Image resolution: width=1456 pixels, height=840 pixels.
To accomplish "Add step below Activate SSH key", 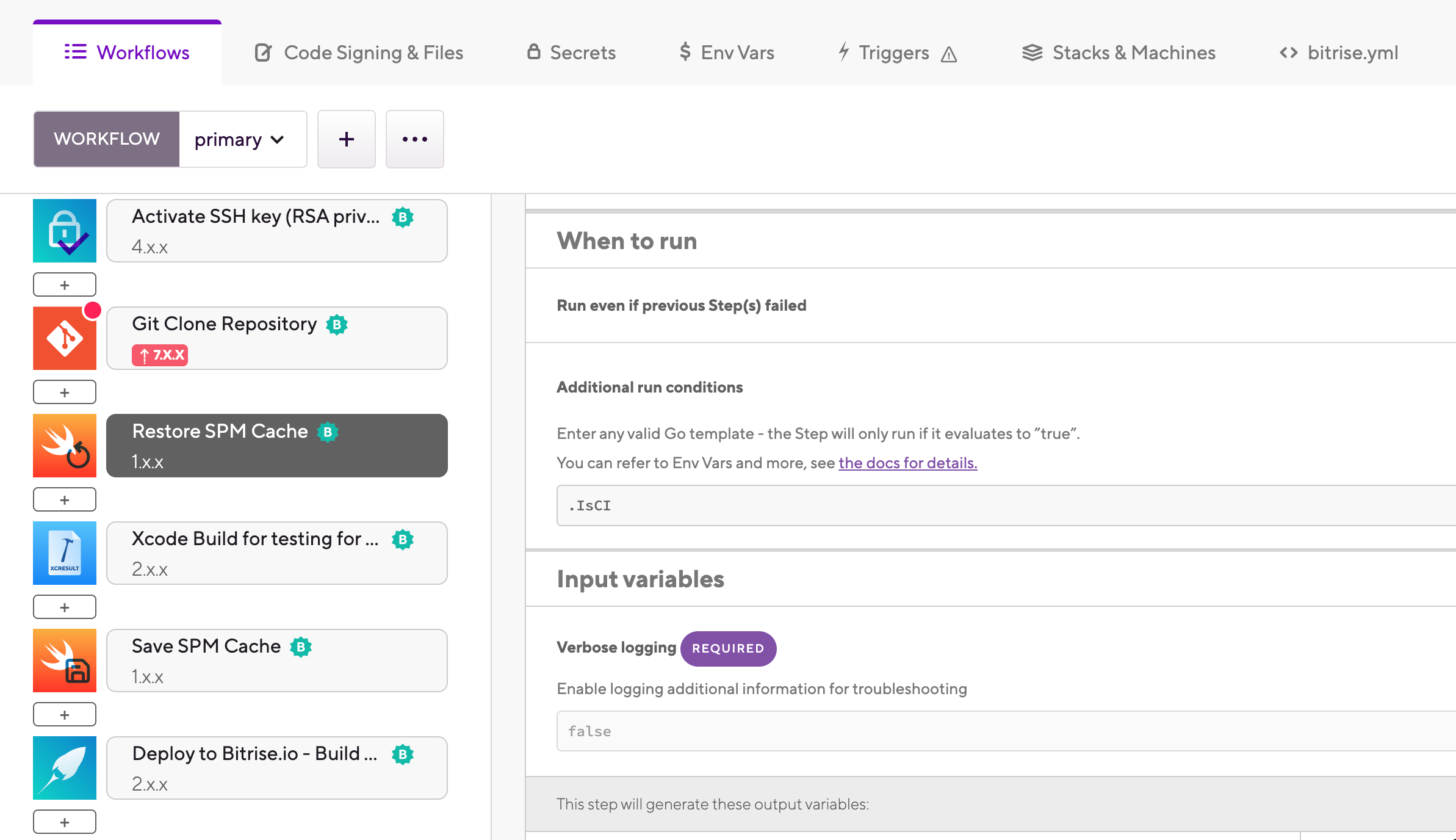I will [65, 284].
